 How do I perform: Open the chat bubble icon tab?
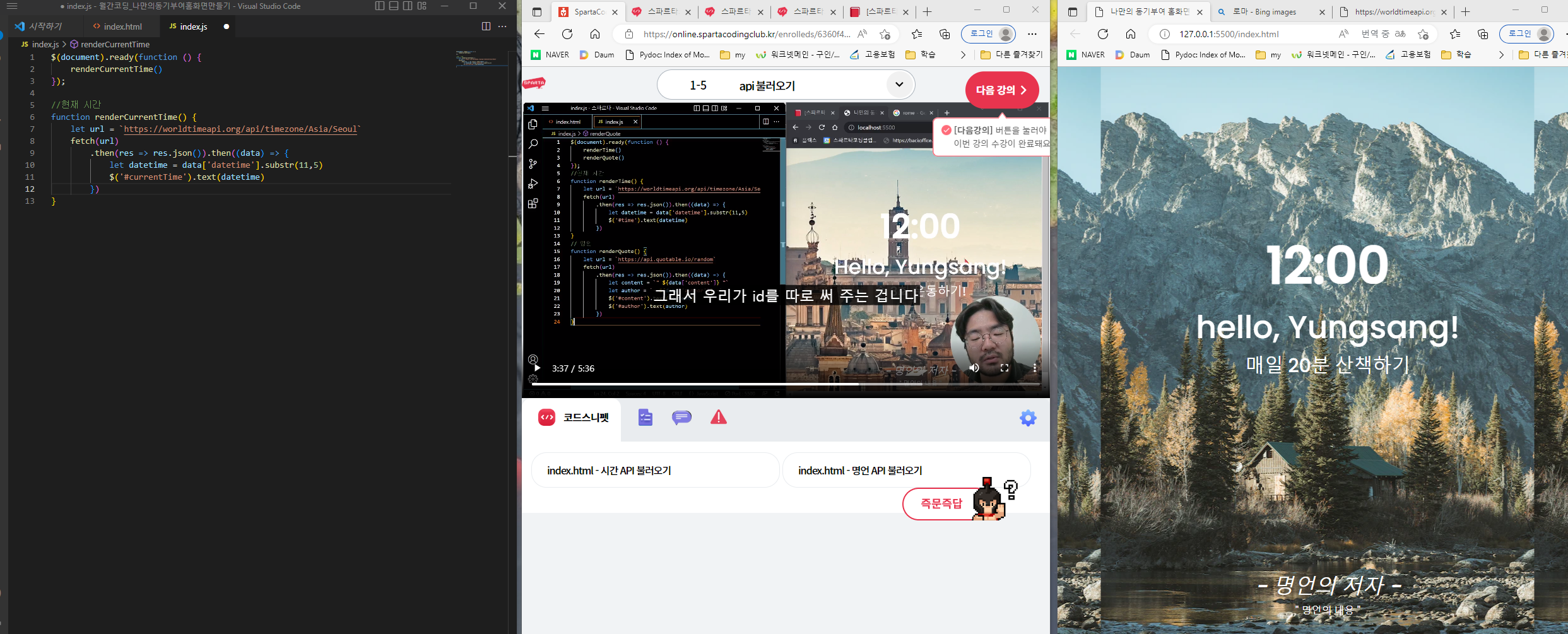[x=681, y=418]
